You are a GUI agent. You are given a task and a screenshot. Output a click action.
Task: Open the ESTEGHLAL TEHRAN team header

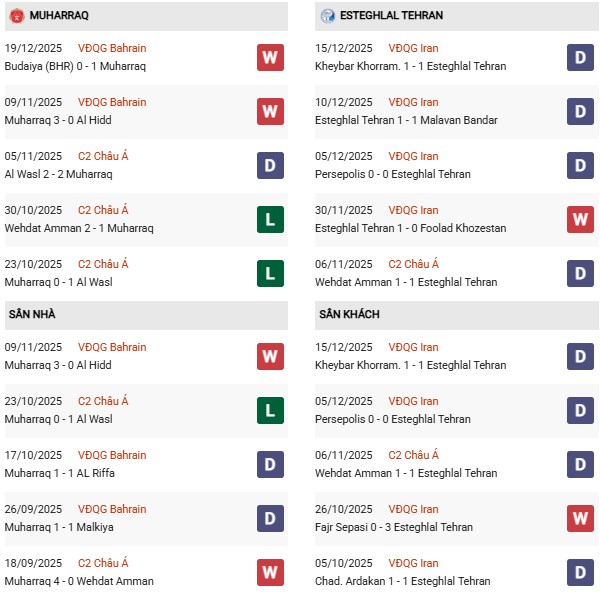tap(390, 16)
